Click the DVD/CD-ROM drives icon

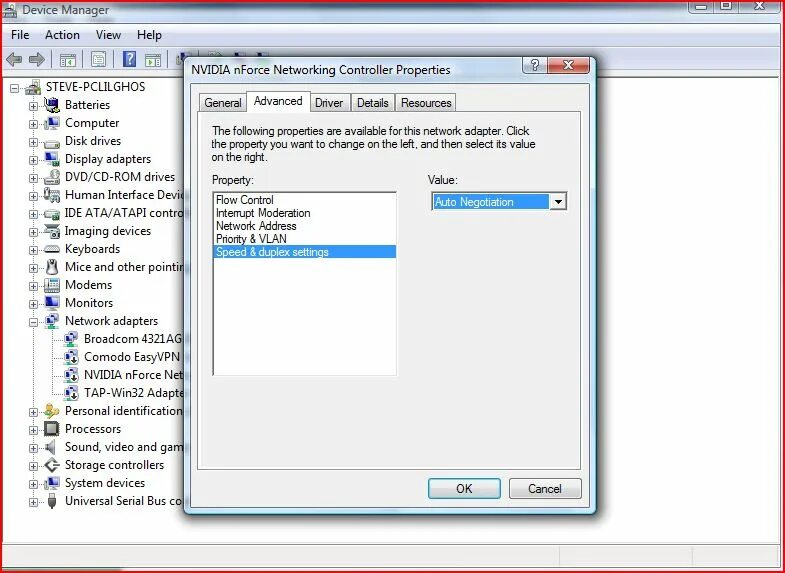[52, 177]
